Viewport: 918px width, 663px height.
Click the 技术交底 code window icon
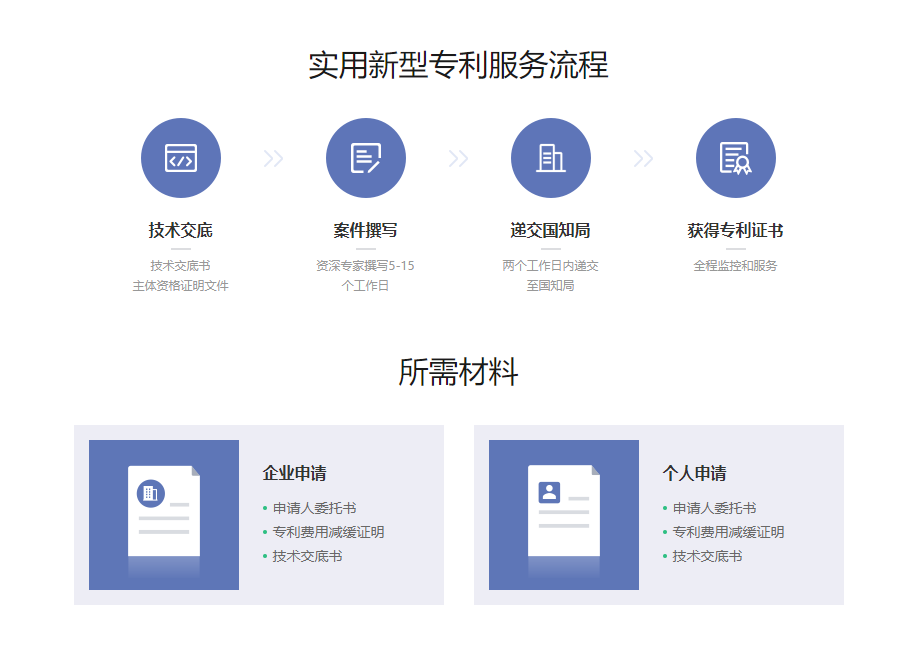click(x=181, y=158)
